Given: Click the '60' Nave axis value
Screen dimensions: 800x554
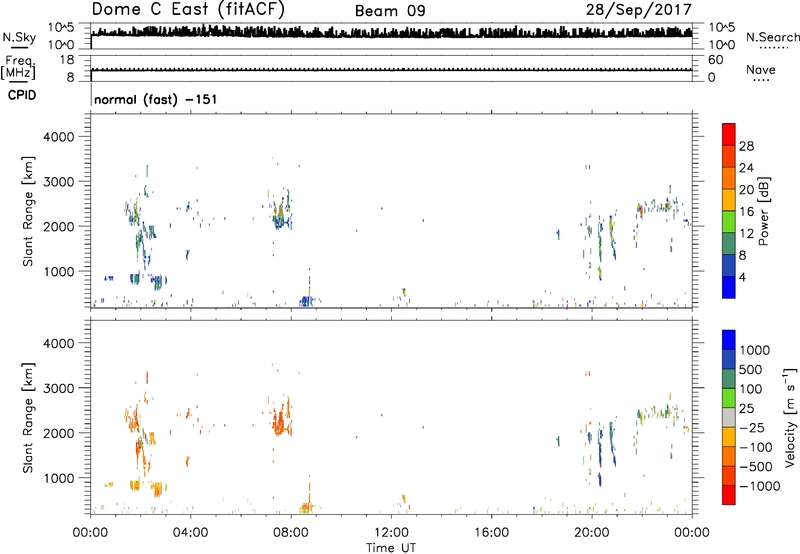Looking at the screenshot, I should pyautogui.click(x=715, y=60).
